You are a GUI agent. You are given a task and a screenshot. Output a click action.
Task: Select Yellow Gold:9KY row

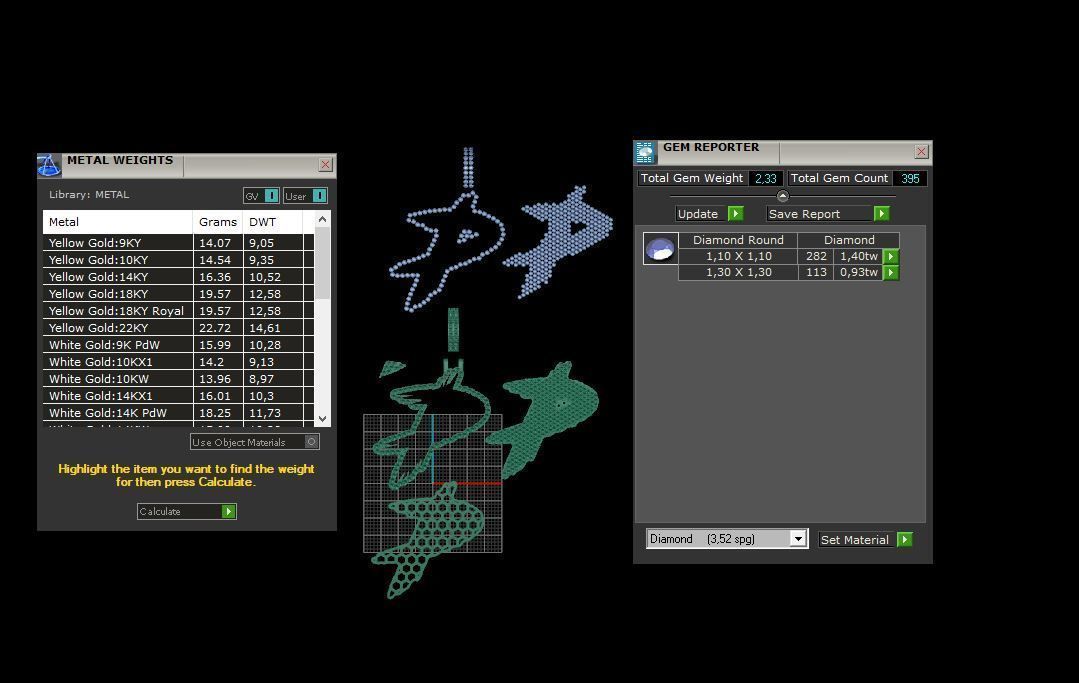coord(178,243)
